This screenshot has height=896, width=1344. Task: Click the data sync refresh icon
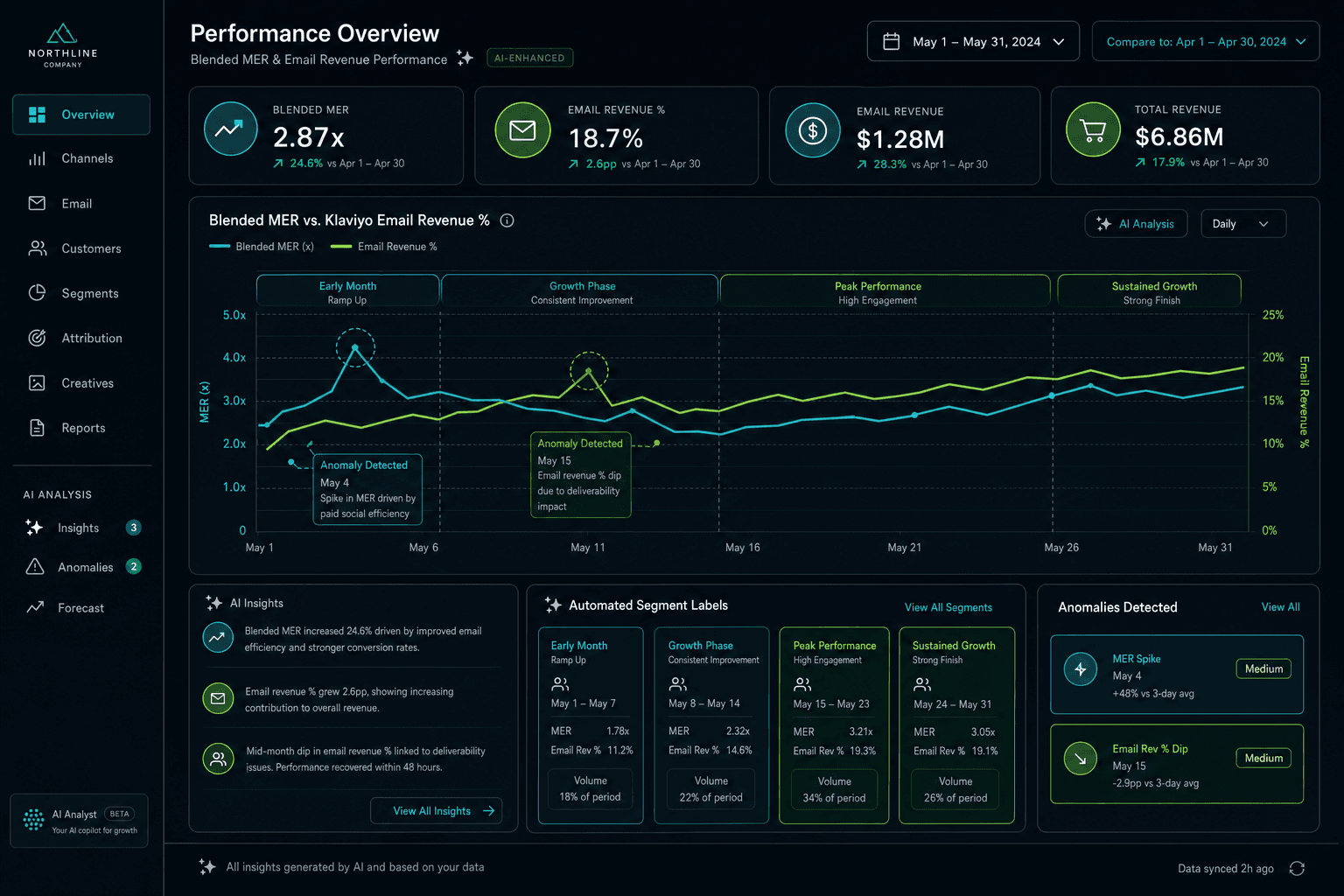(x=1297, y=868)
